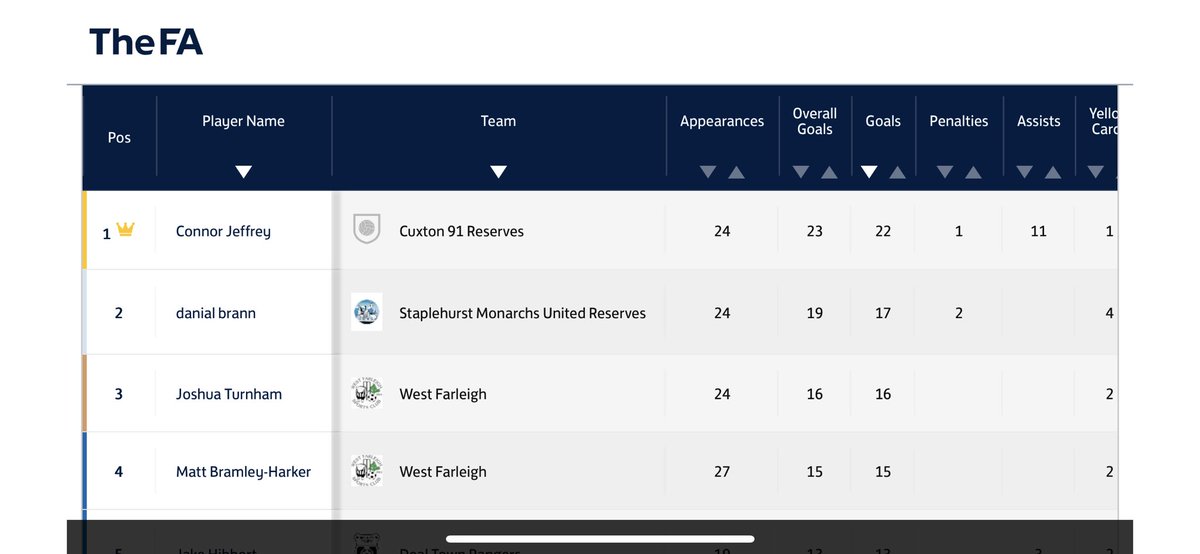Sort Appearances column ascending
This screenshot has width=1200, height=554.
(736, 172)
